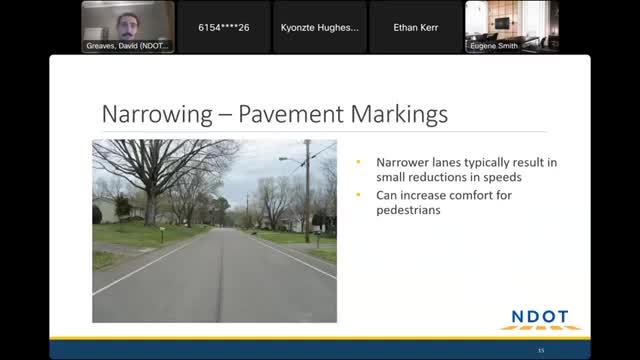Viewport: 640px width, 360px height.
Task: Select the Ethan Kerr participant tile
Action: (x=416, y=27)
